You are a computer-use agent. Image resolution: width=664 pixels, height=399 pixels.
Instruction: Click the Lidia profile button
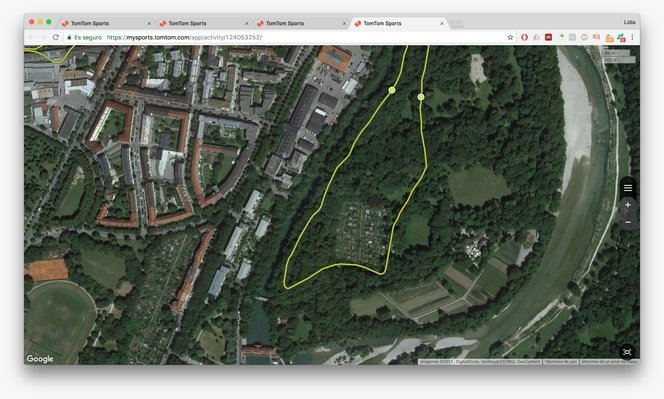pyautogui.click(x=629, y=22)
